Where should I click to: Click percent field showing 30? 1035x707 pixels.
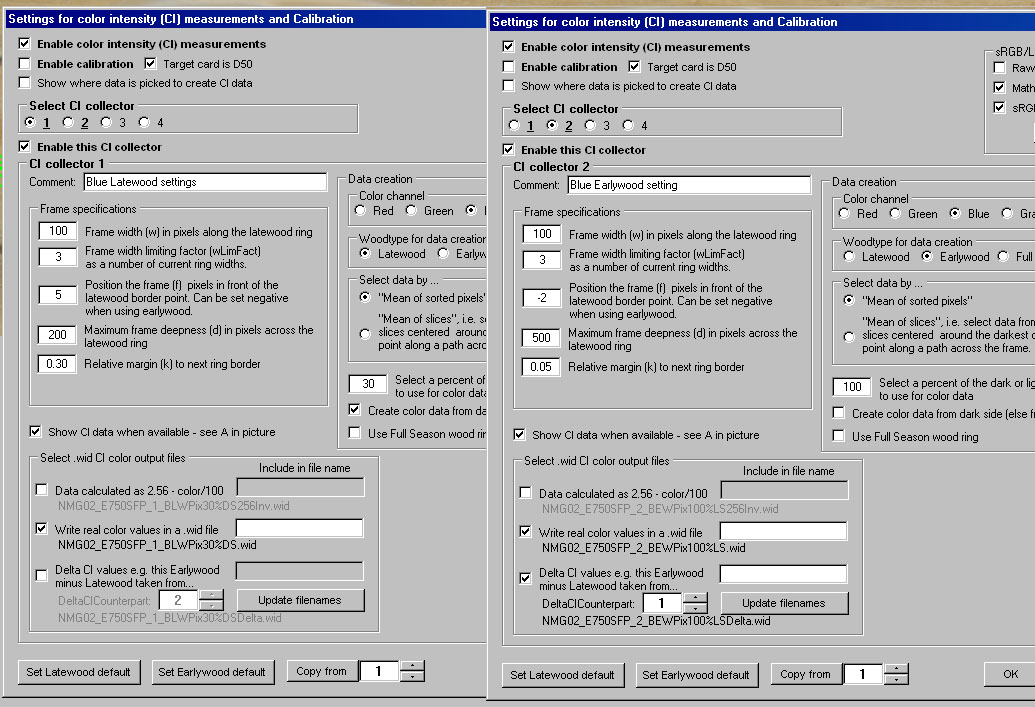(368, 384)
